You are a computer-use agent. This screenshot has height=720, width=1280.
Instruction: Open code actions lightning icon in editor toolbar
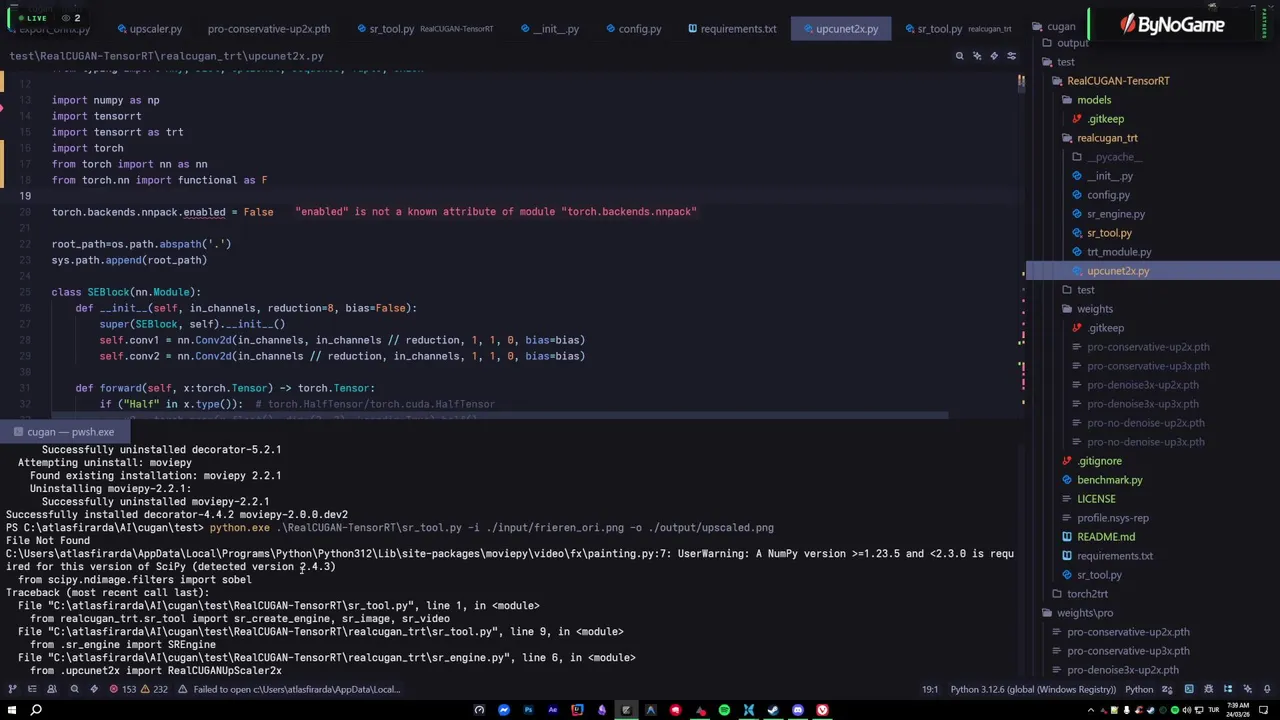pyautogui.click(x=993, y=56)
